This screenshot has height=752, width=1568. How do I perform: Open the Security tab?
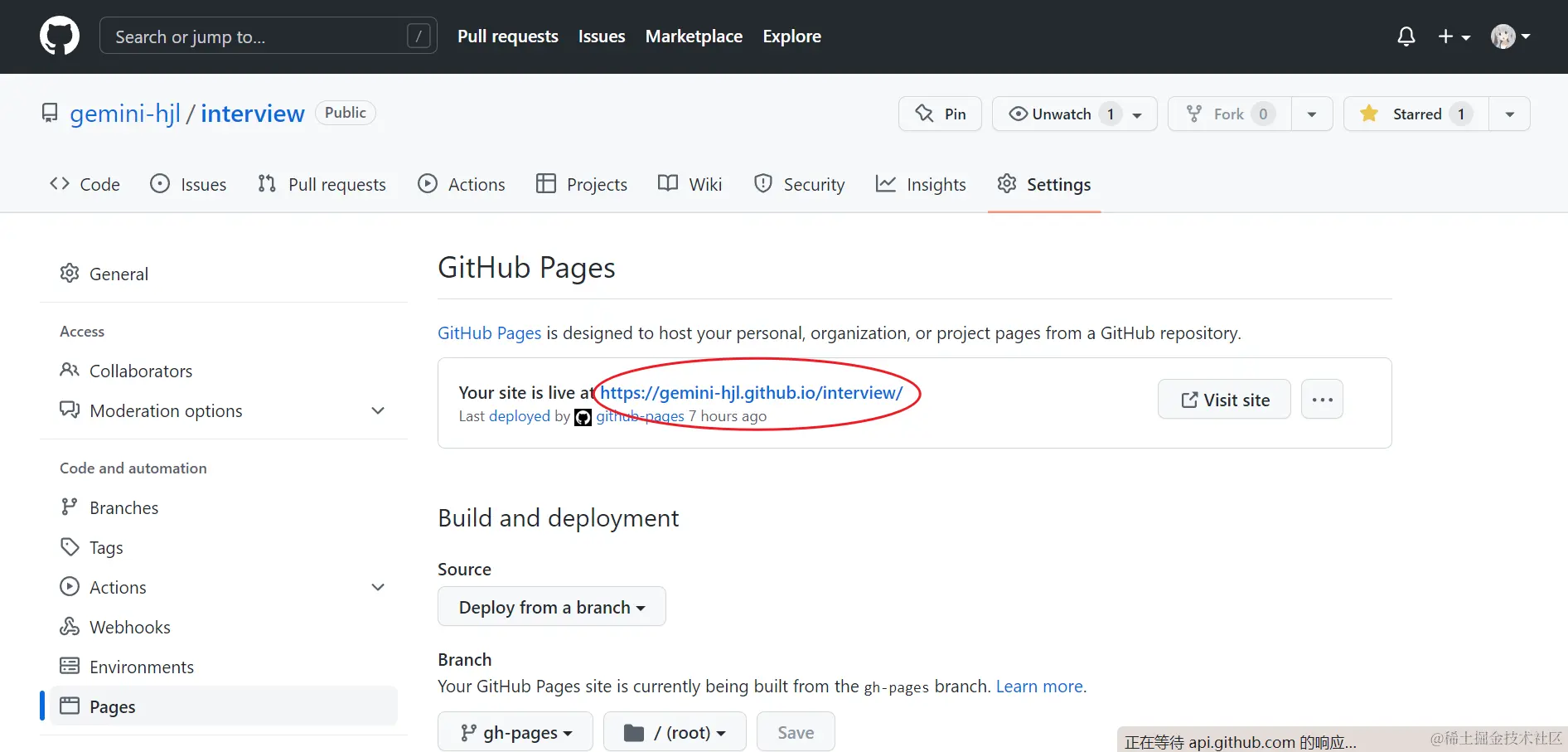799,184
